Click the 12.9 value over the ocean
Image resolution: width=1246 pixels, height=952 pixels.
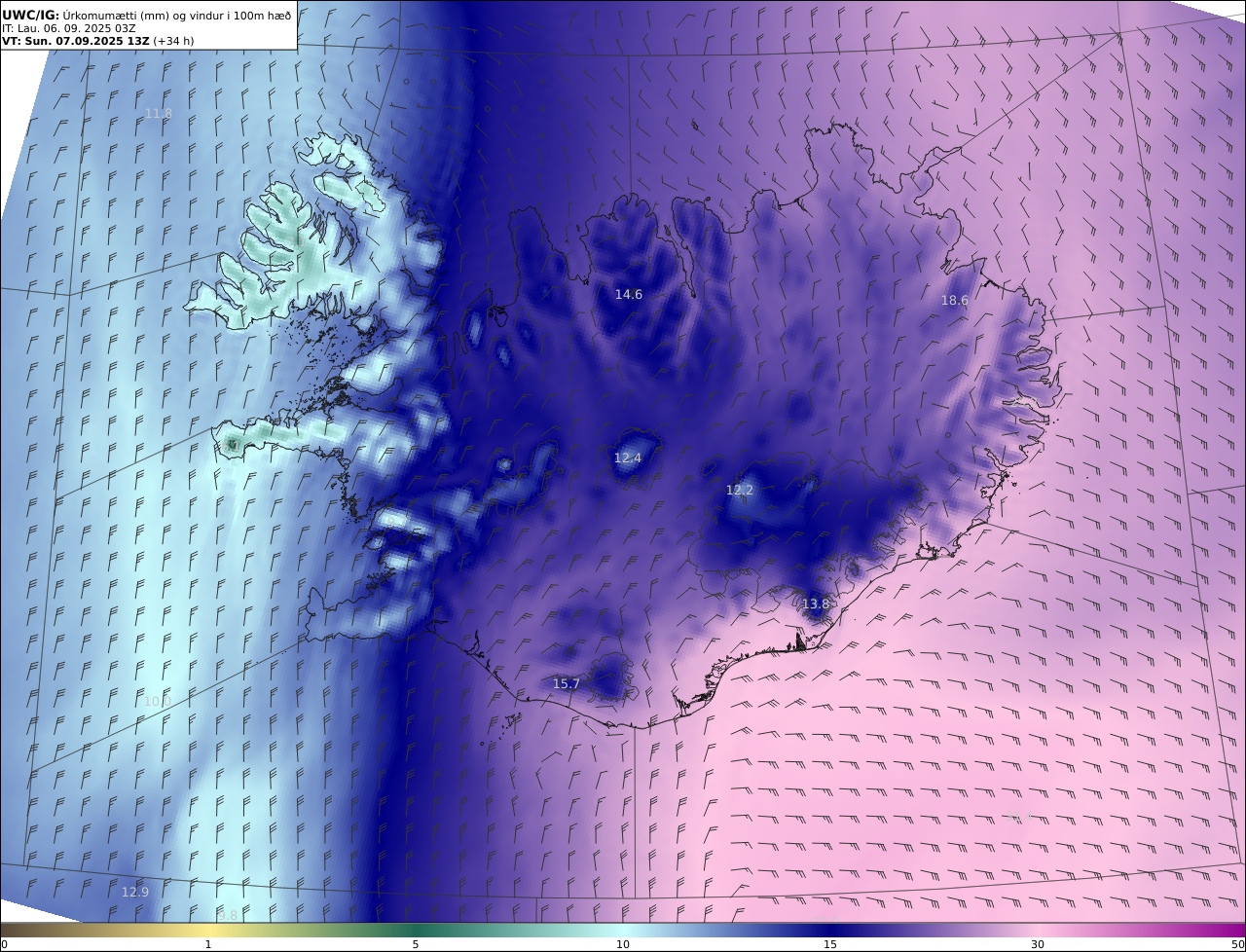tap(135, 893)
